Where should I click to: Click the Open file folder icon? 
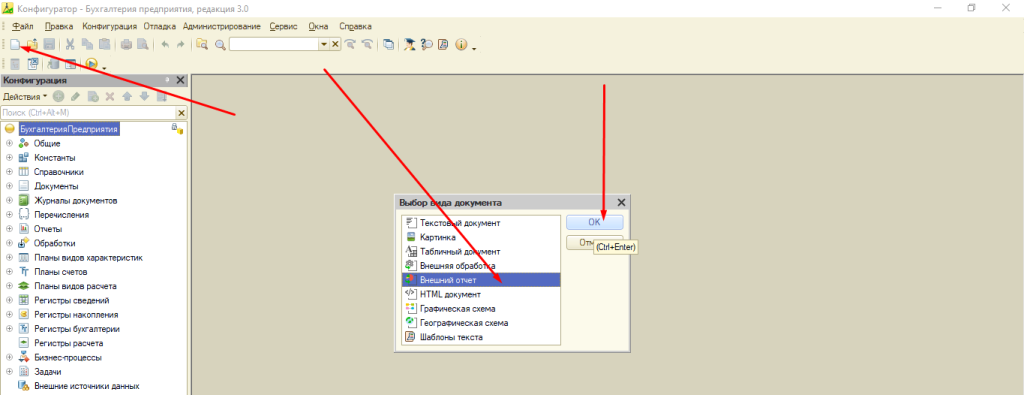coord(32,44)
